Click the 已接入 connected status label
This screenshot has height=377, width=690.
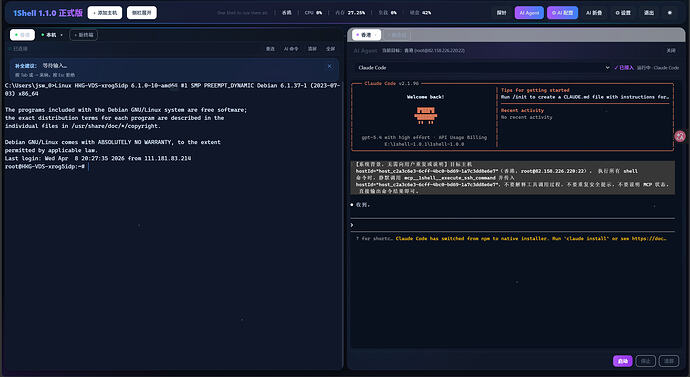pyautogui.click(x=624, y=68)
